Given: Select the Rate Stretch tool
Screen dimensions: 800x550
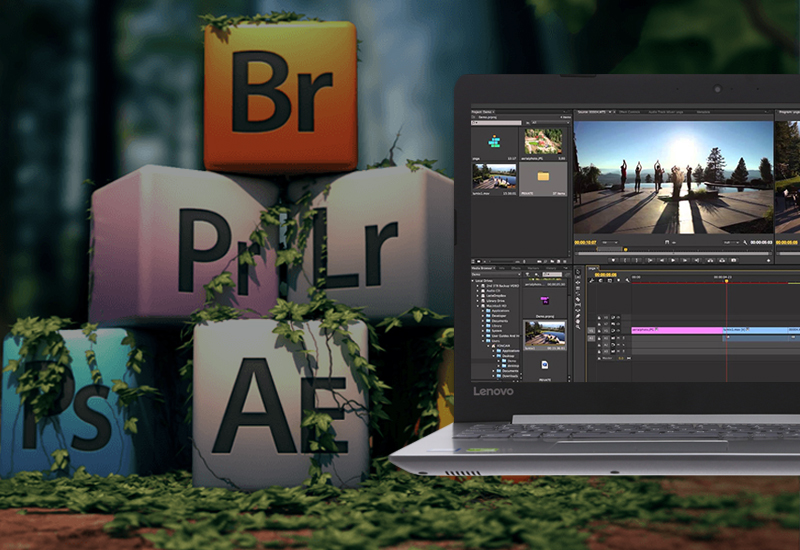Looking at the screenshot, I should (578, 294).
